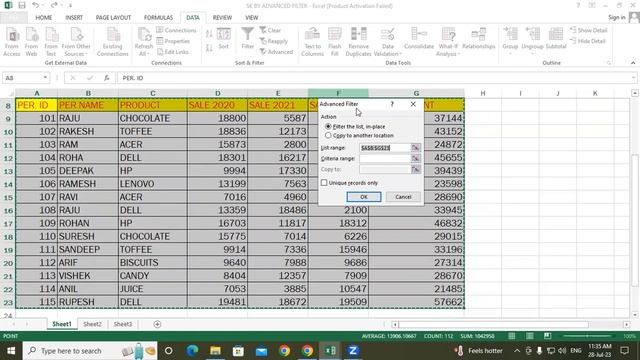Click the From Text import icon

coord(51,41)
